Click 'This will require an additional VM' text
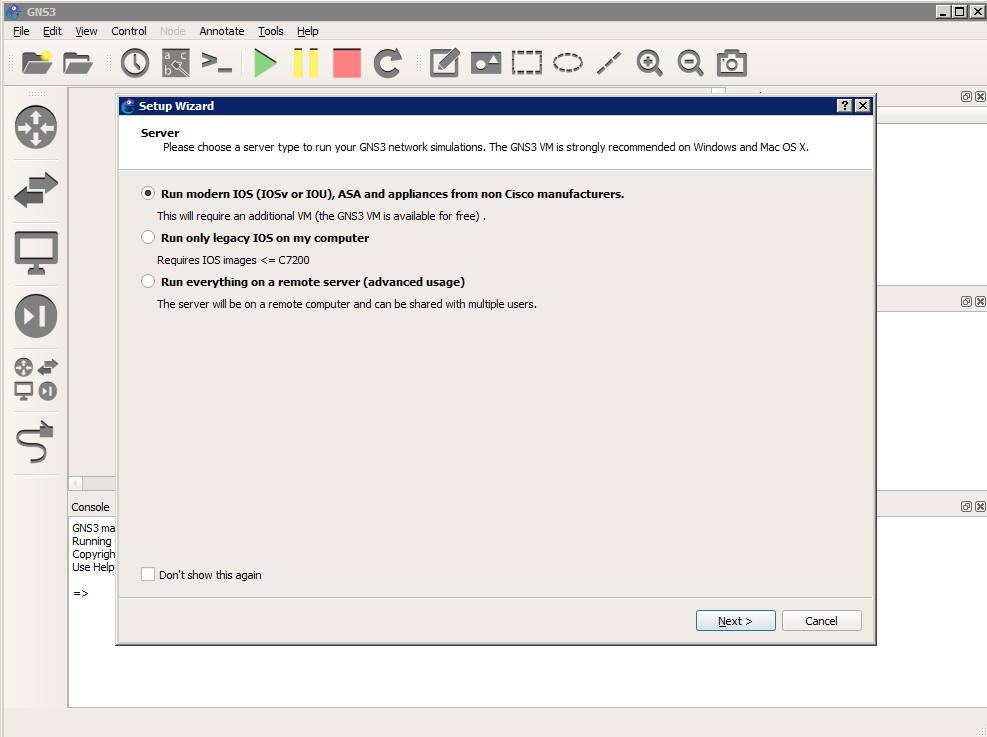This screenshot has height=737, width=987. pyautogui.click(x=321, y=216)
